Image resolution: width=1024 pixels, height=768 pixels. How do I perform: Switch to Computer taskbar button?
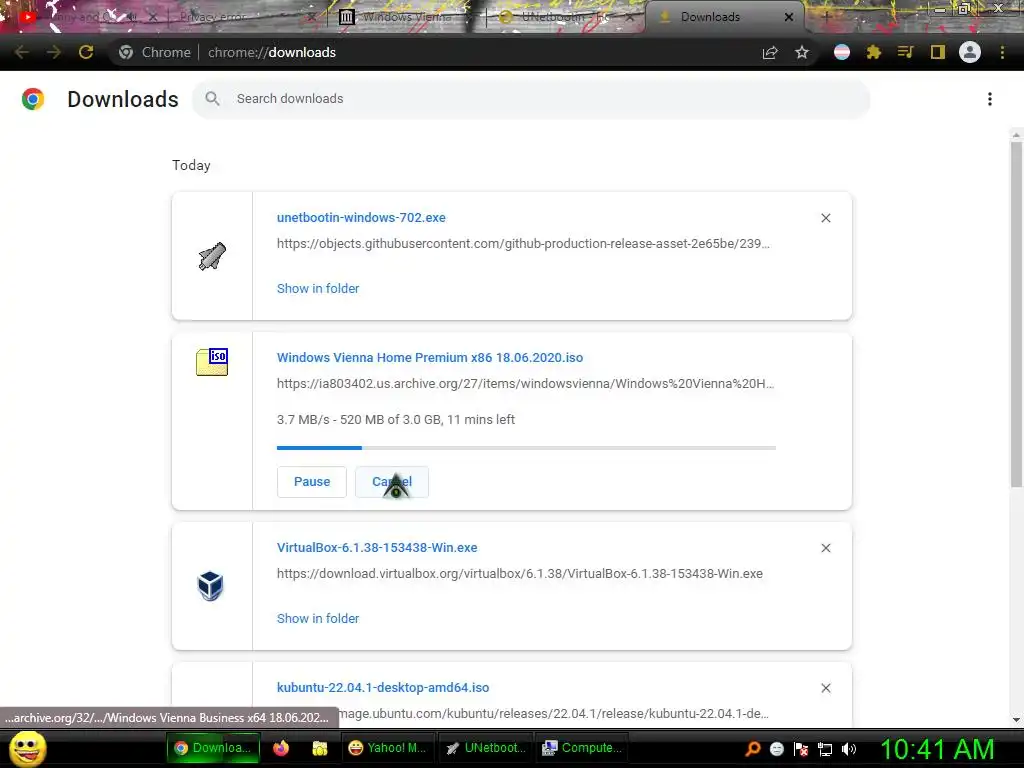point(583,748)
